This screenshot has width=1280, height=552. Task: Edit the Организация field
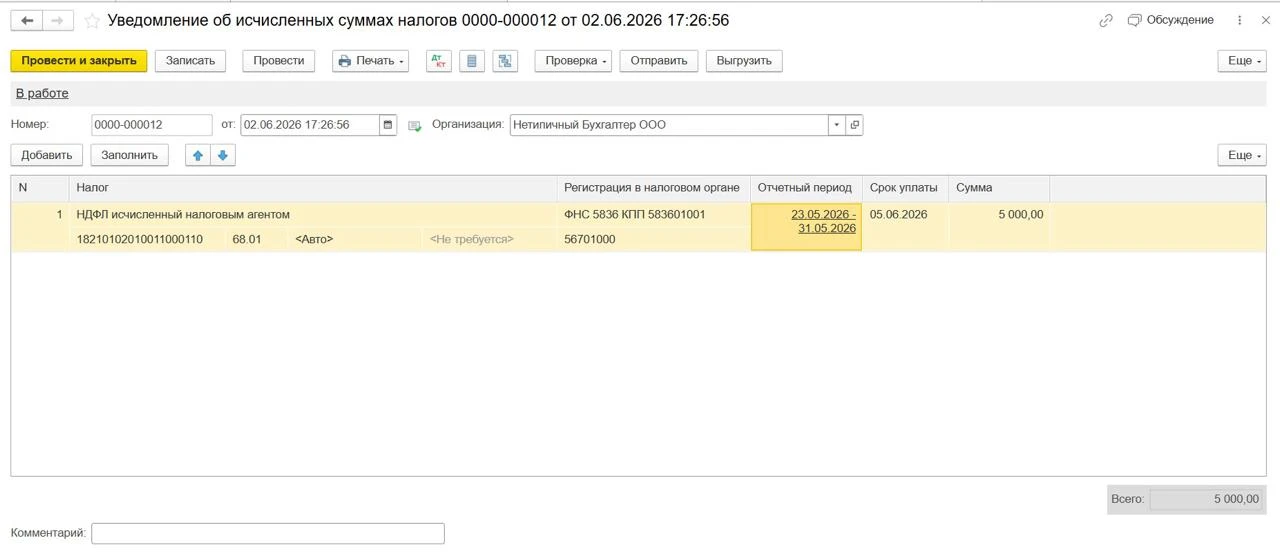(668, 125)
